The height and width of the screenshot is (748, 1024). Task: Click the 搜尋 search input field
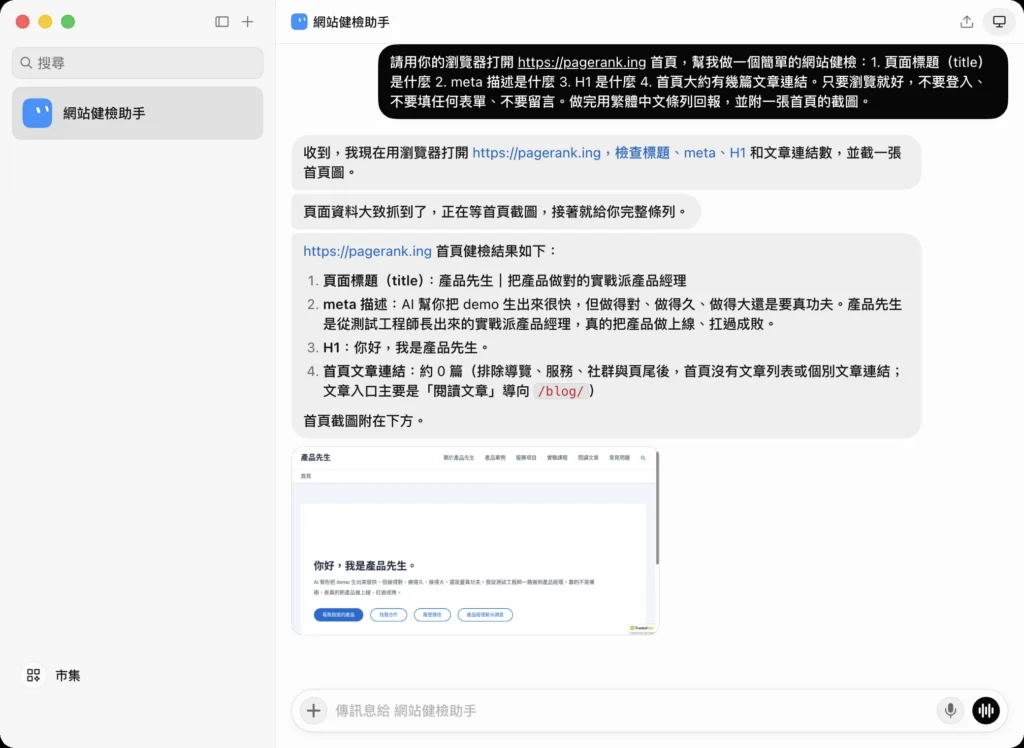point(138,63)
